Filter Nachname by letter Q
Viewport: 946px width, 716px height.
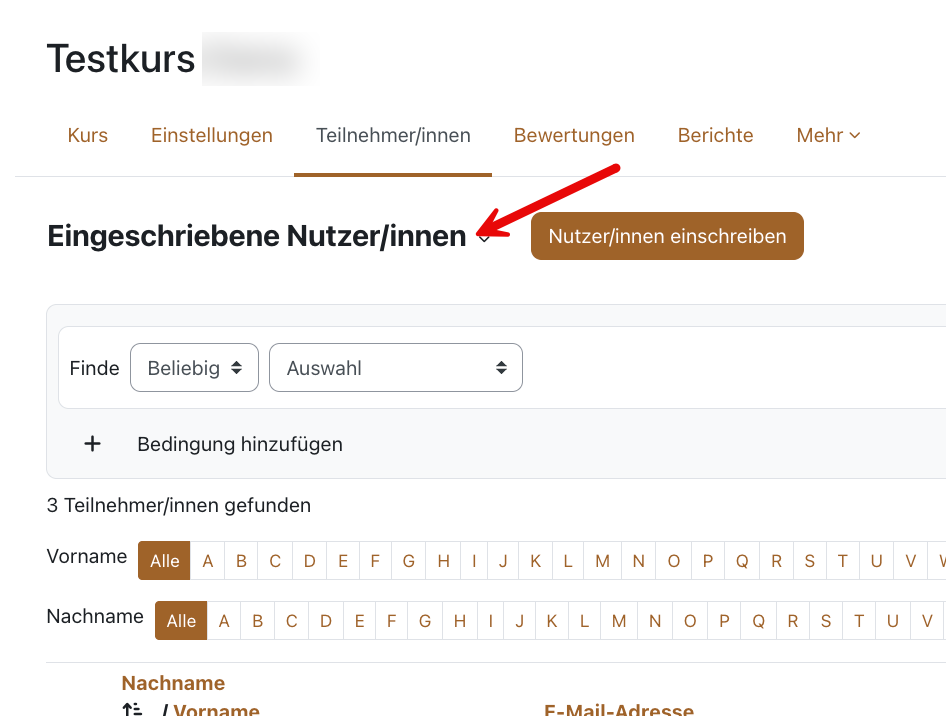(x=758, y=621)
